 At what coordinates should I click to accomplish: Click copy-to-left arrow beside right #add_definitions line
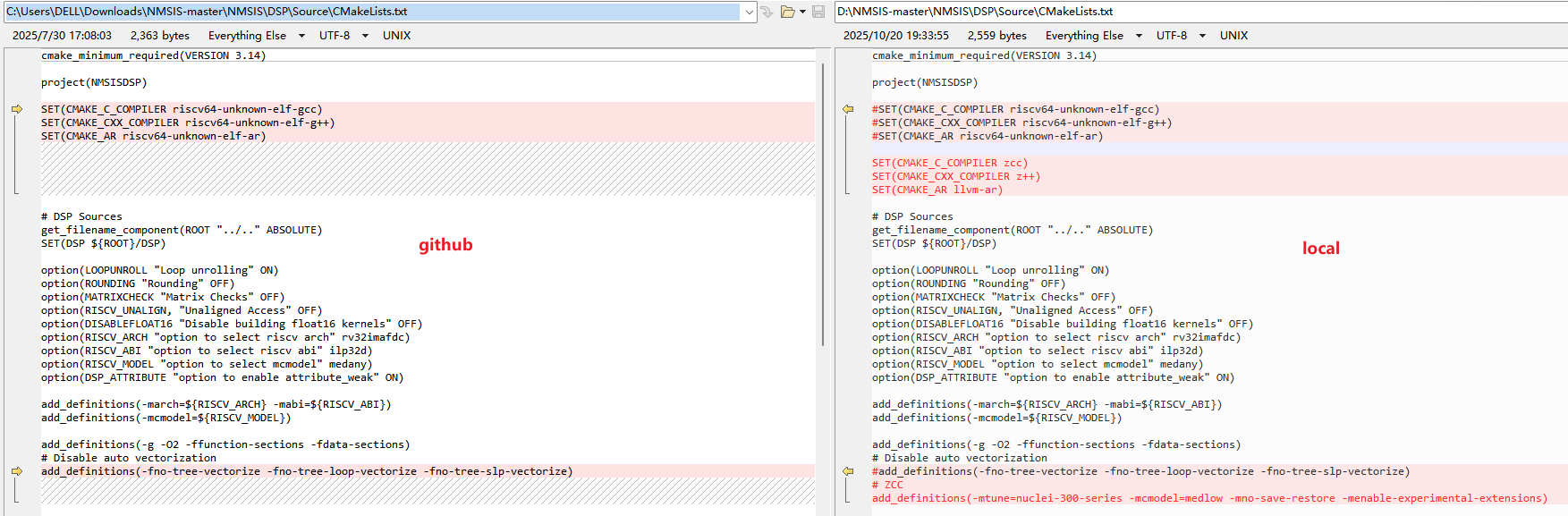(847, 471)
